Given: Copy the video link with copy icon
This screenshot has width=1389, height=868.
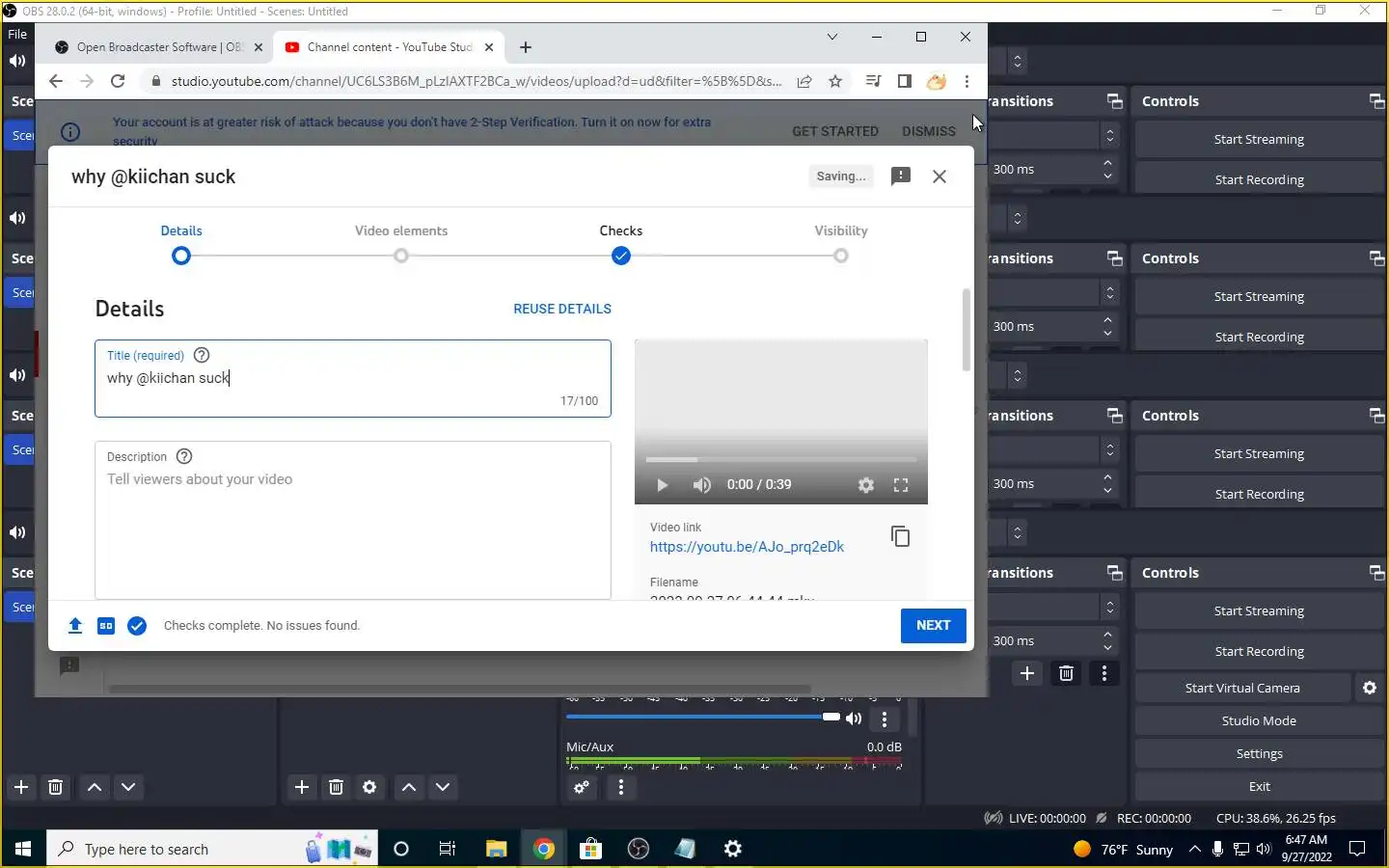Looking at the screenshot, I should point(900,536).
